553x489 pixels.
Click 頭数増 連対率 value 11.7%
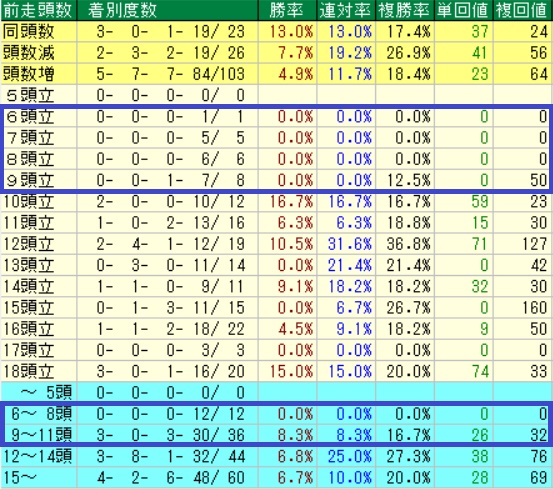350,74
